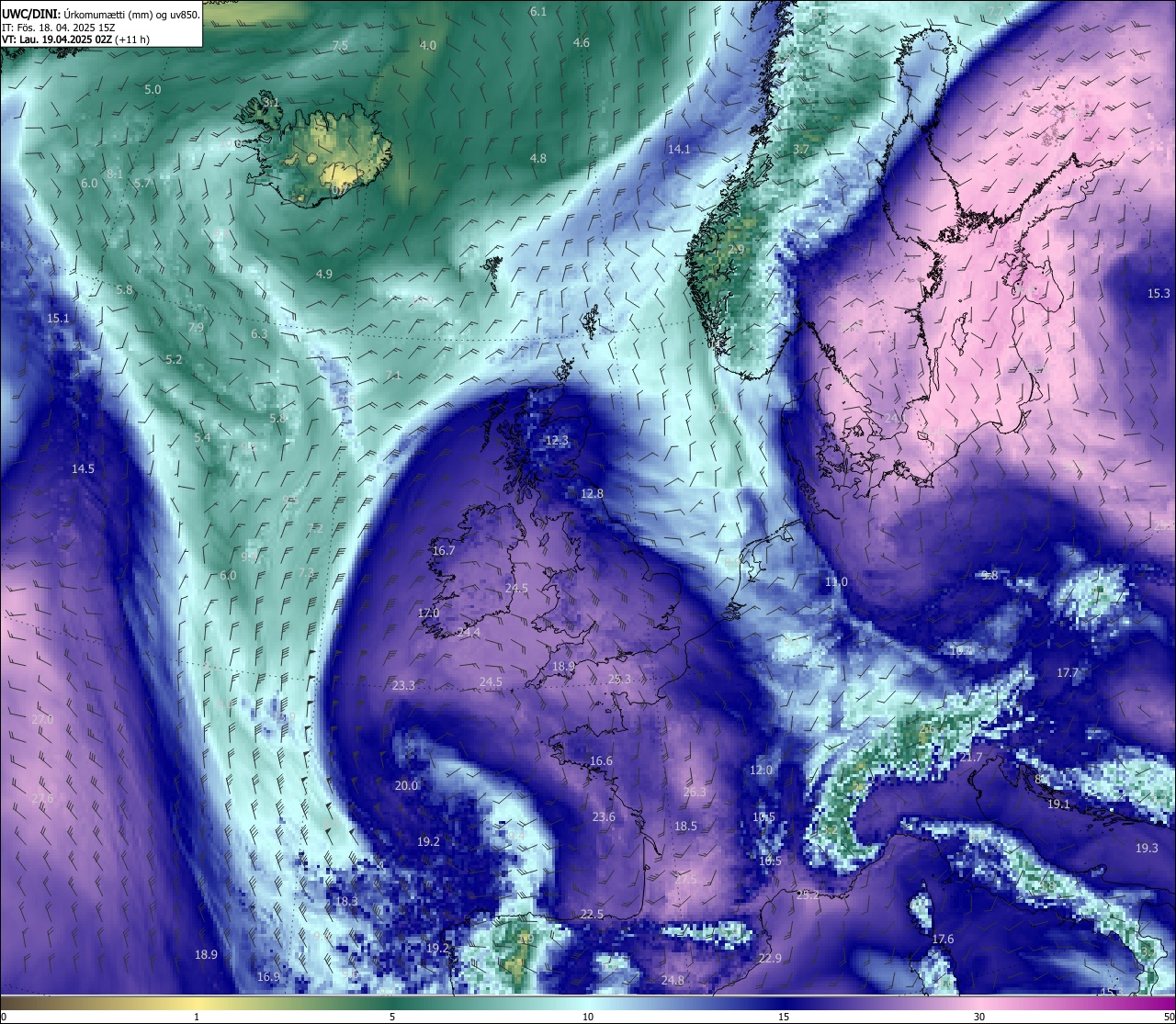Click the 15.1 value on the left edge
1176x1024 pixels.
pos(58,318)
